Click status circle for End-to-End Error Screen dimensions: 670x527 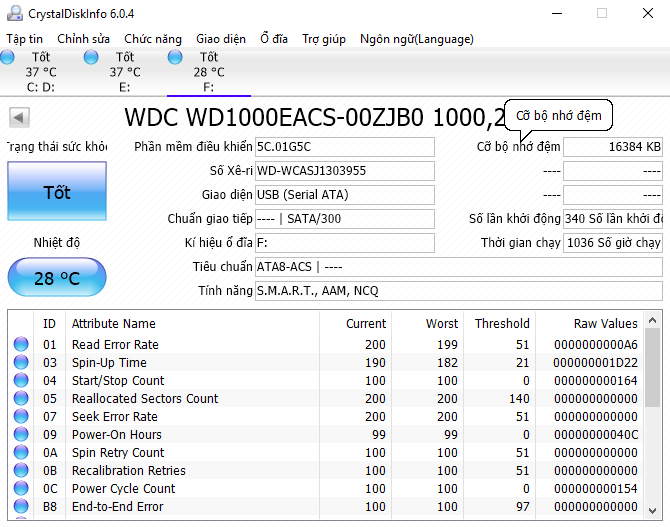(x=21, y=506)
